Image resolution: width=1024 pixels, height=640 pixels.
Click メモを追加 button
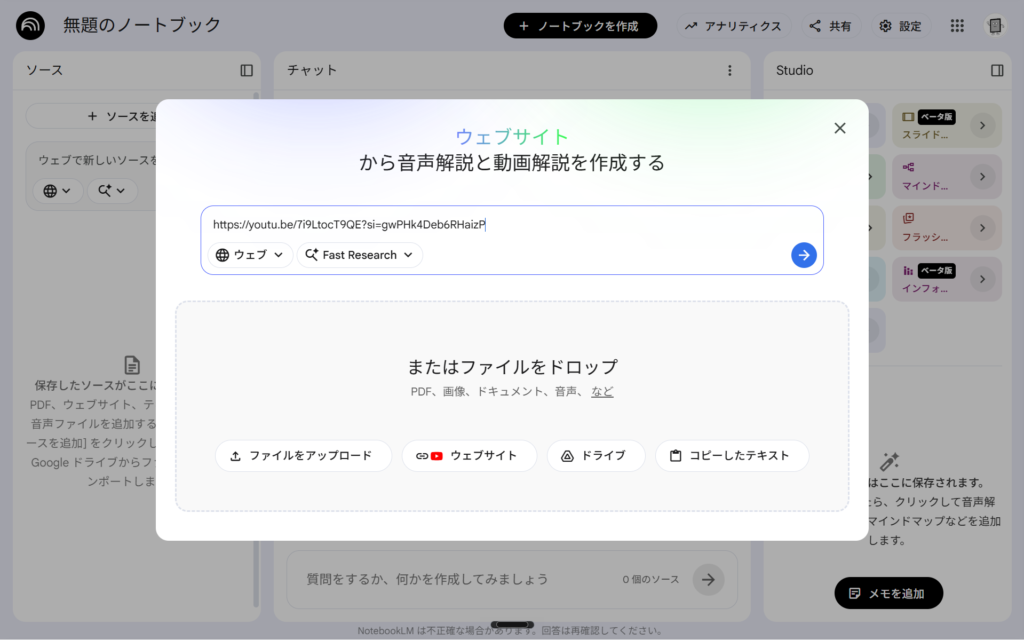click(x=888, y=593)
